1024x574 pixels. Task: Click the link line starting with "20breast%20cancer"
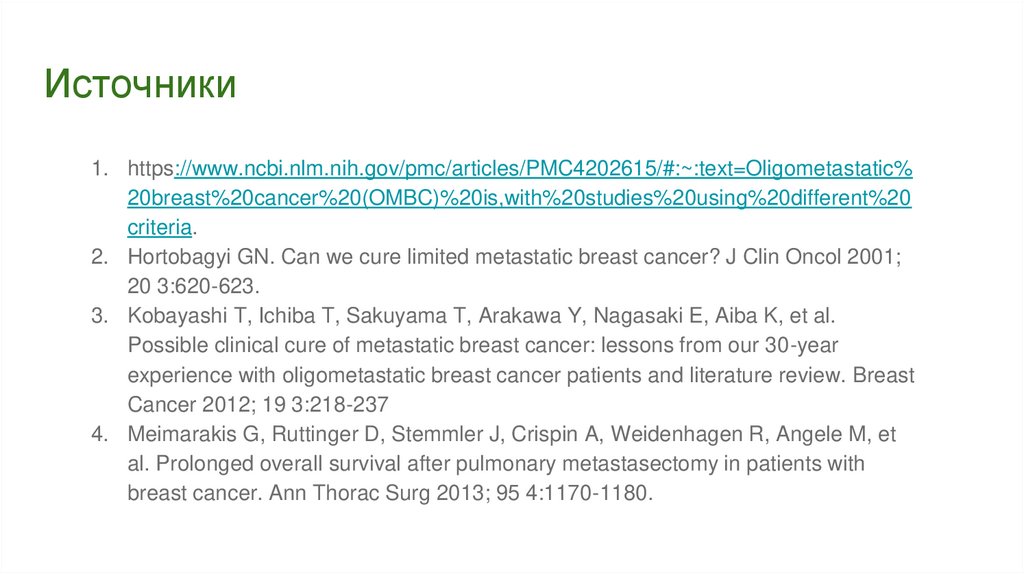(x=518, y=197)
